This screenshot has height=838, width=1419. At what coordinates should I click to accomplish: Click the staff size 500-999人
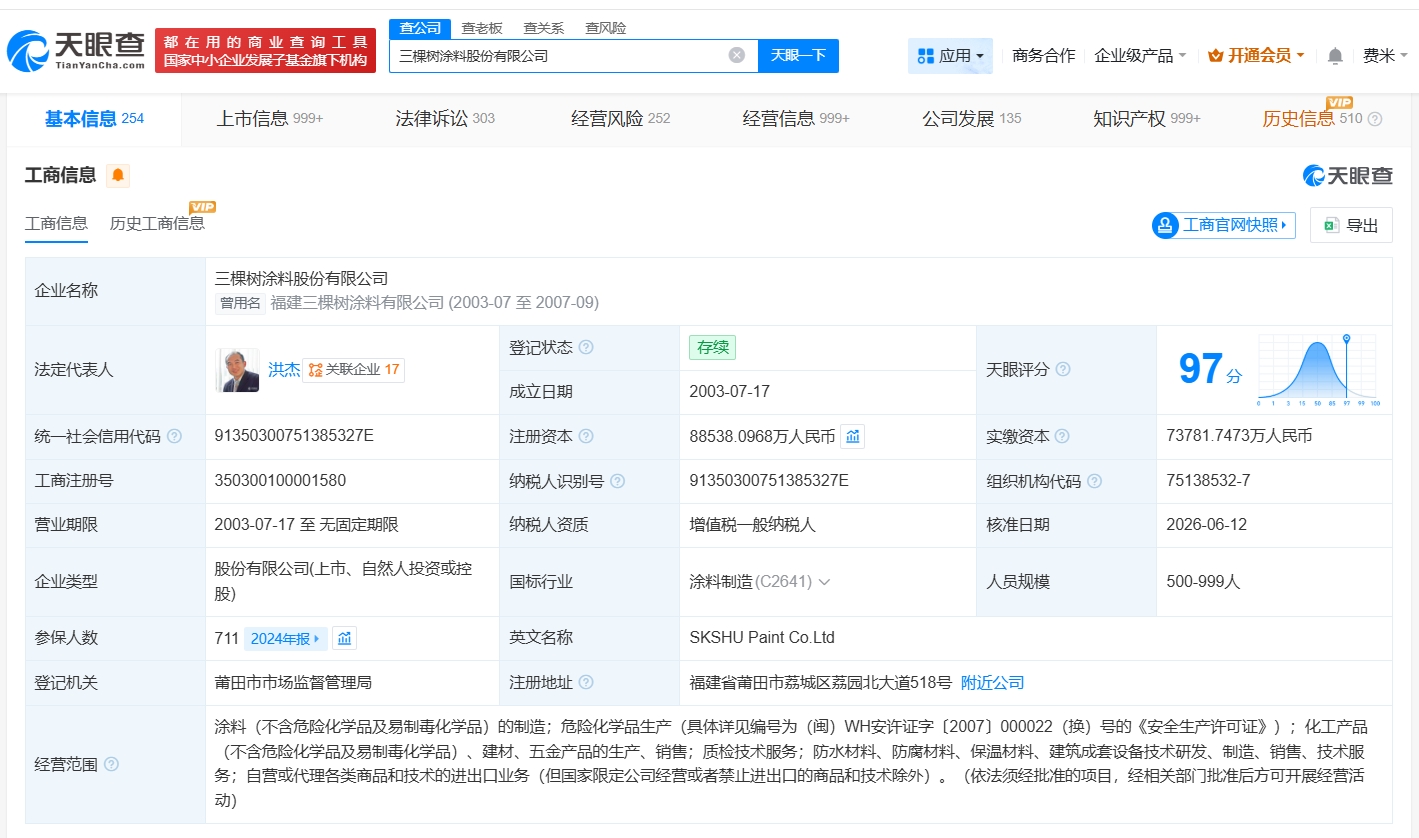pos(1203,582)
